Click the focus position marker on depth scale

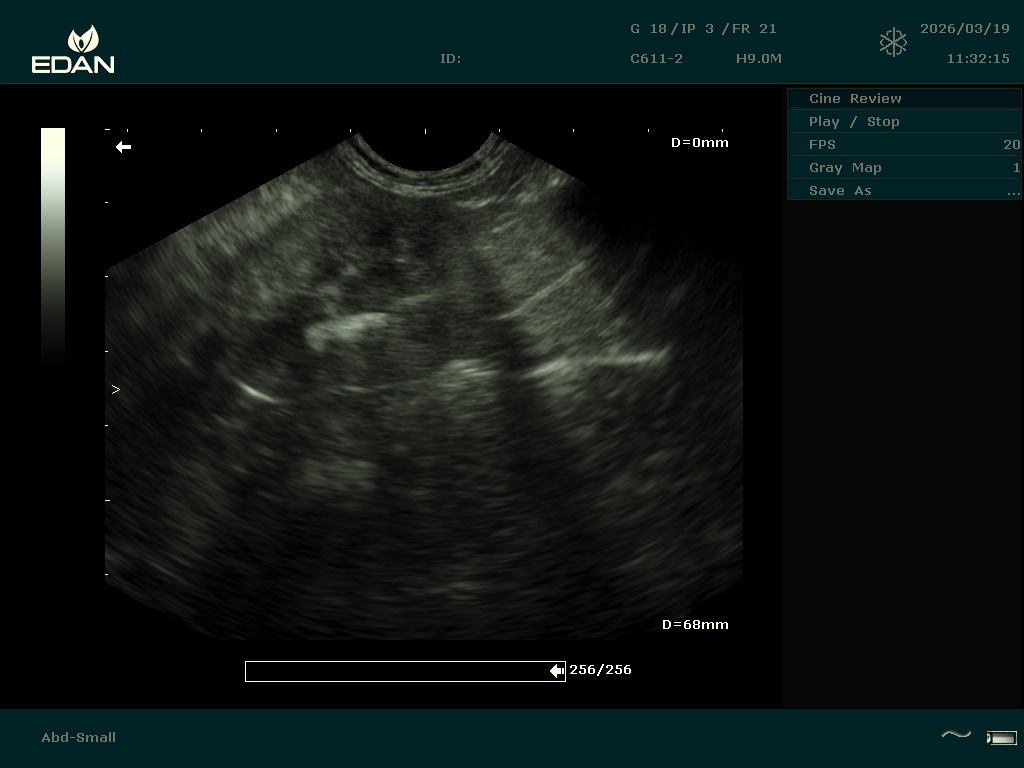pos(115,390)
